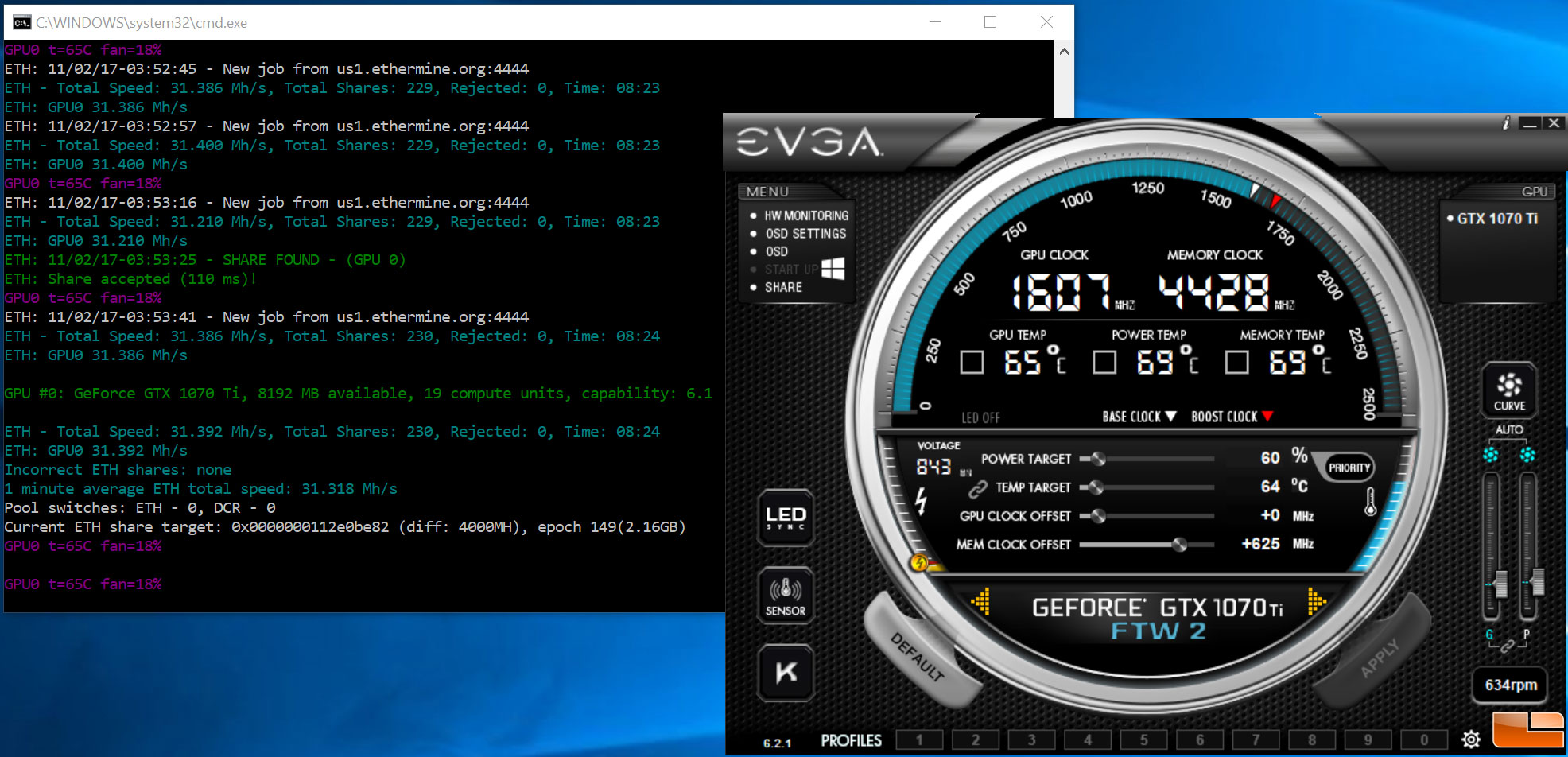Image resolution: width=1568 pixels, height=757 pixels.
Task: Click the K (K-Boost) button
Action: pyautogui.click(x=786, y=673)
